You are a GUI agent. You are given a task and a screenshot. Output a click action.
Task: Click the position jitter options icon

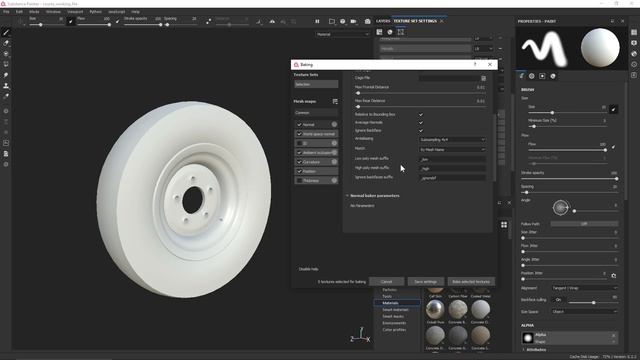coord(613,276)
